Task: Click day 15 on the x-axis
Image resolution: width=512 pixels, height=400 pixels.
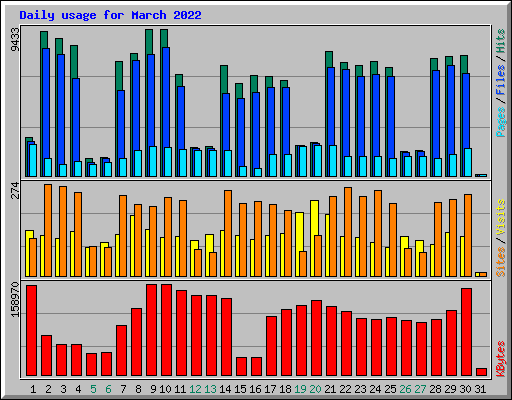Action: 240,389
